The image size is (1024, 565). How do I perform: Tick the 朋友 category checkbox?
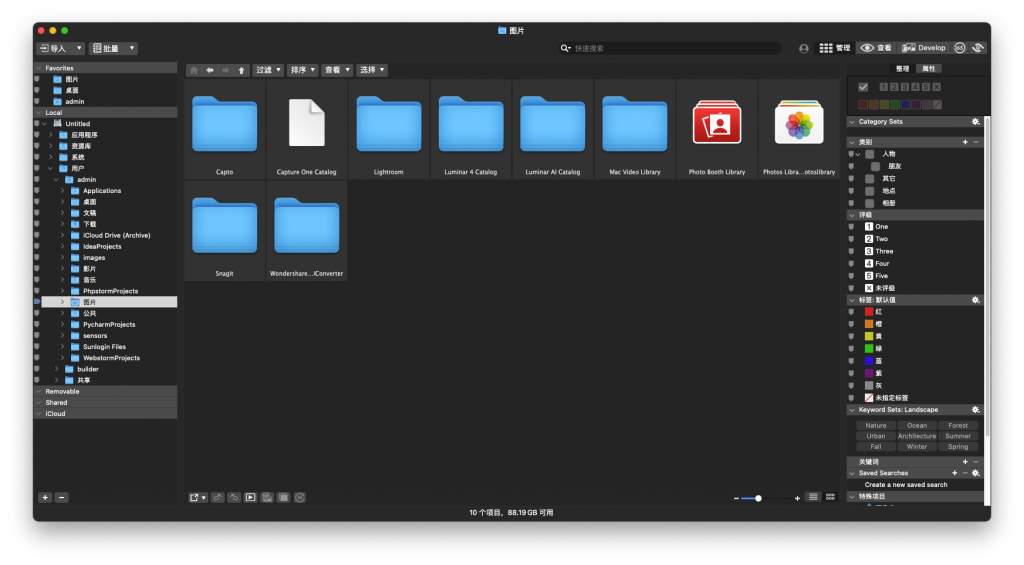coord(876,167)
